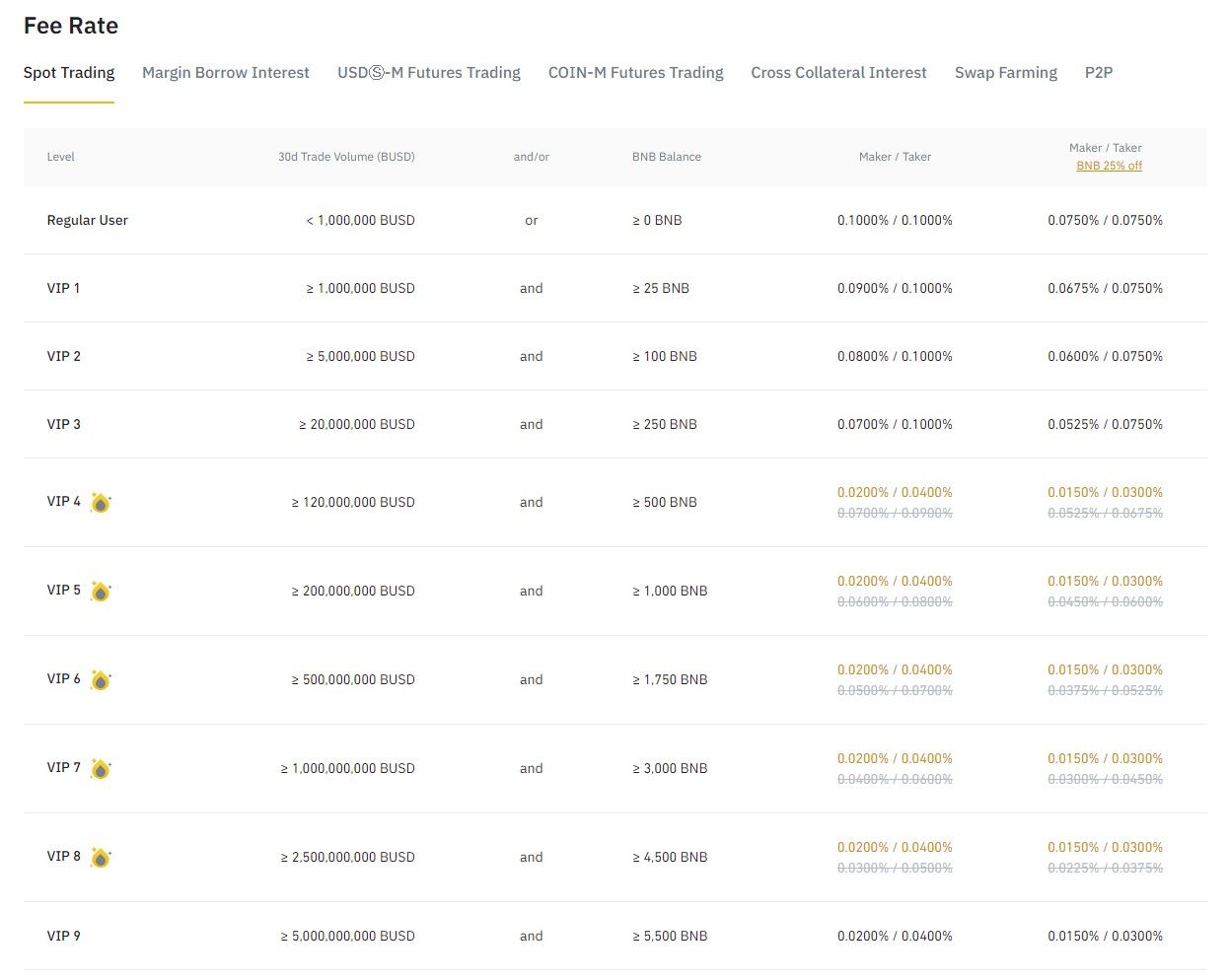The width and height of the screenshot is (1228, 980).
Task: Click the ≥ 120,000,000 BUSD volume cell
Action: pyautogui.click(x=353, y=503)
